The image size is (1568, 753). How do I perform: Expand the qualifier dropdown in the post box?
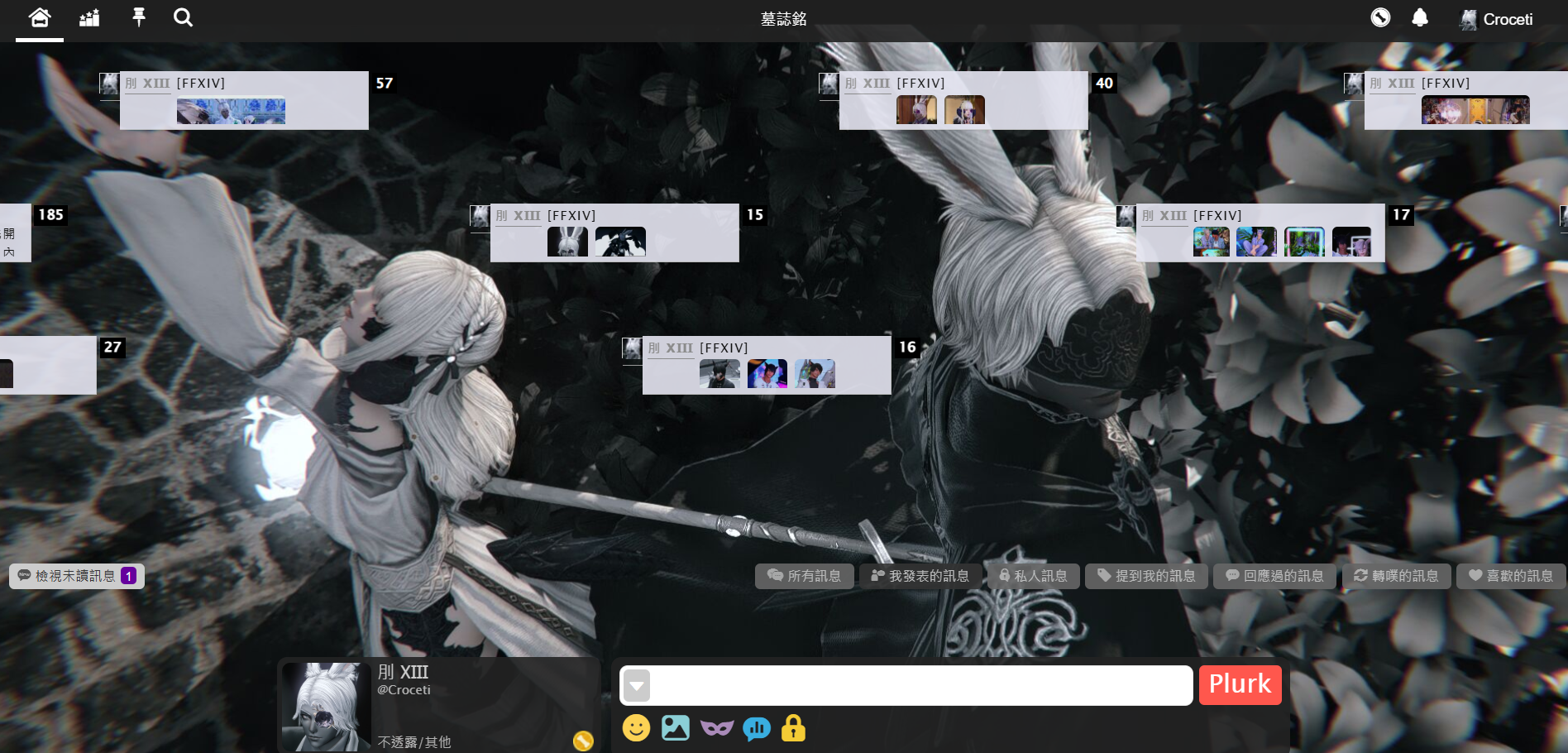(637, 685)
